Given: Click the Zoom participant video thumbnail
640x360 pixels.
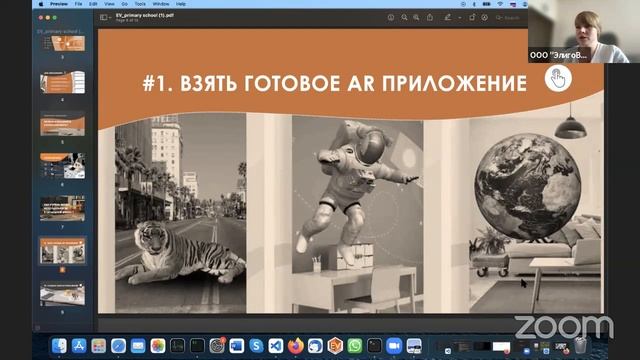Looking at the screenshot, I should point(584,31).
